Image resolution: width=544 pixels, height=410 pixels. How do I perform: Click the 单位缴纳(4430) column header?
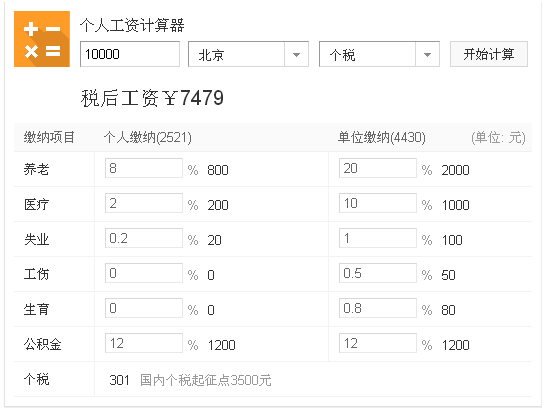(382, 137)
